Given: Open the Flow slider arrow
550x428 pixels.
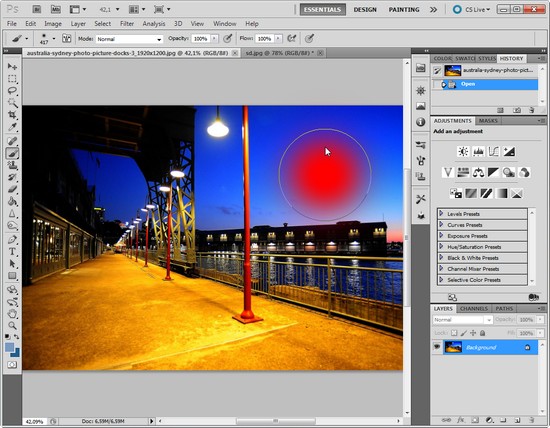Looking at the screenshot, I should 278,38.
